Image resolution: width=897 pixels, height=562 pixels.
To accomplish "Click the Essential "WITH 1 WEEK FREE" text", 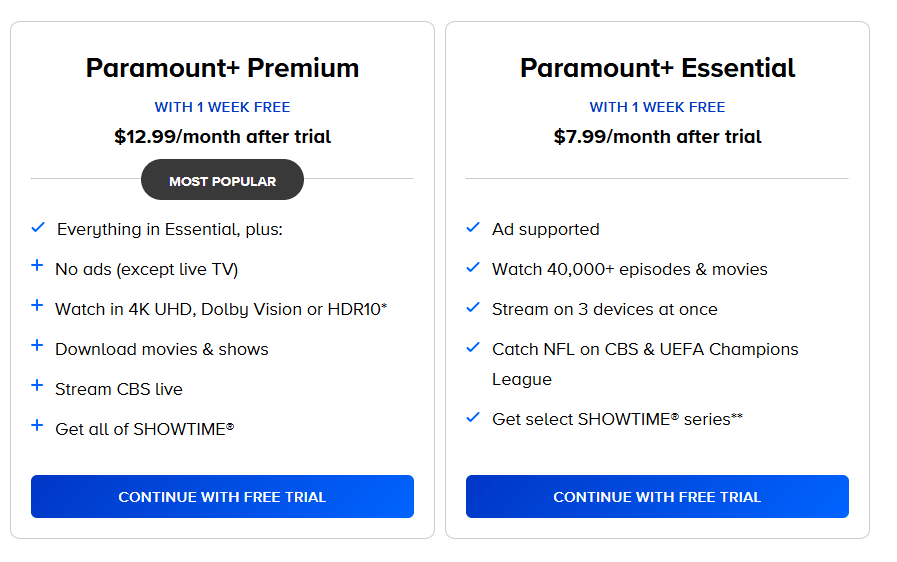I will 657,107.
